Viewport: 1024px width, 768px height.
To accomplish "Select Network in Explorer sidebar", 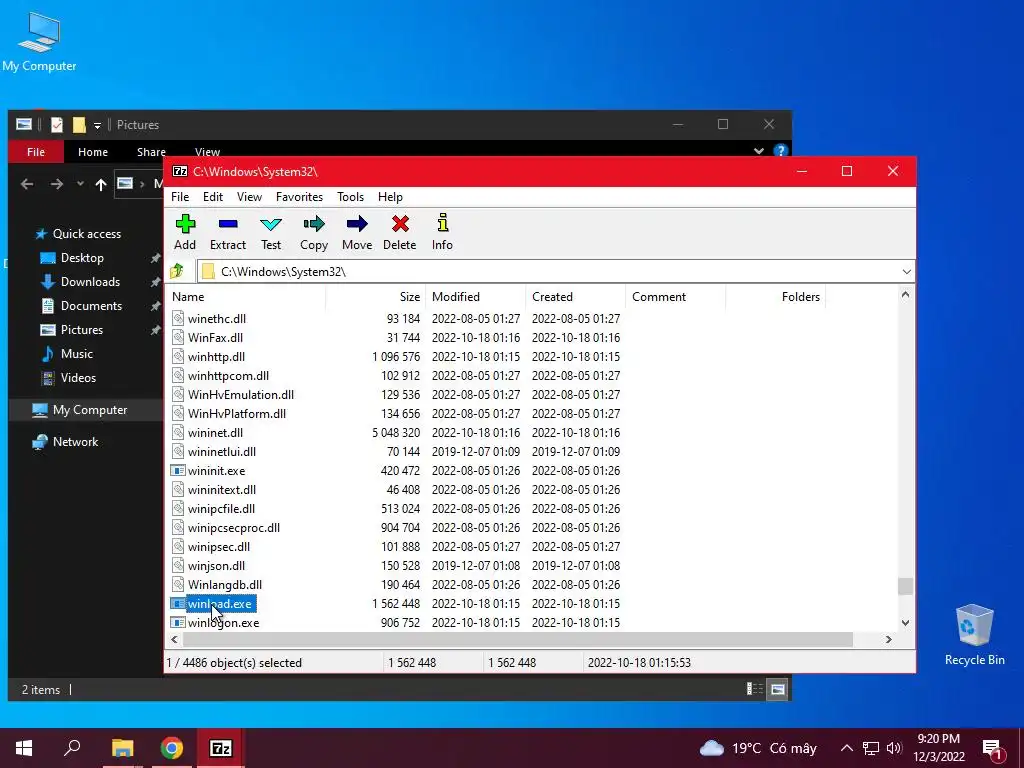I will (76, 442).
